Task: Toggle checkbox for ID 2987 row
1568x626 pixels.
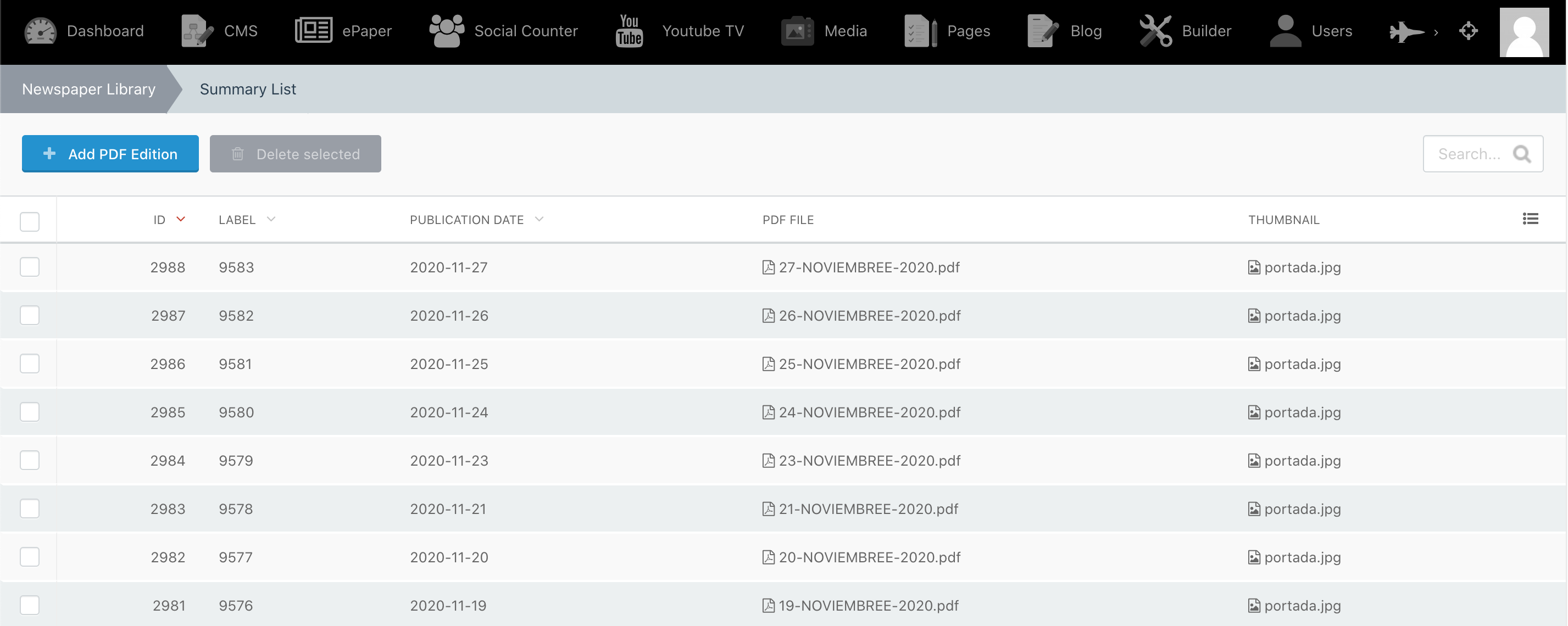Action: [x=30, y=315]
